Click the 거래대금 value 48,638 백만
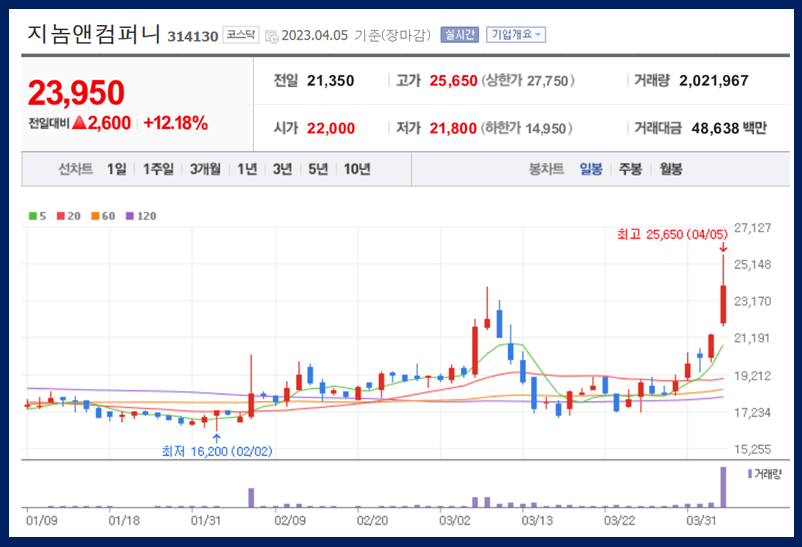Screen dimensions: 802x547 [x=729, y=128]
